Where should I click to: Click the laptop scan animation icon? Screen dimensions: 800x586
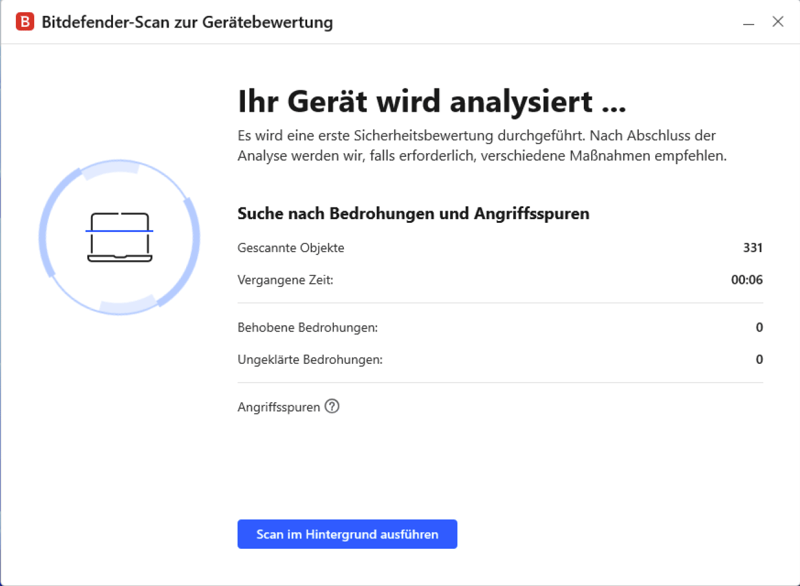click(x=119, y=238)
